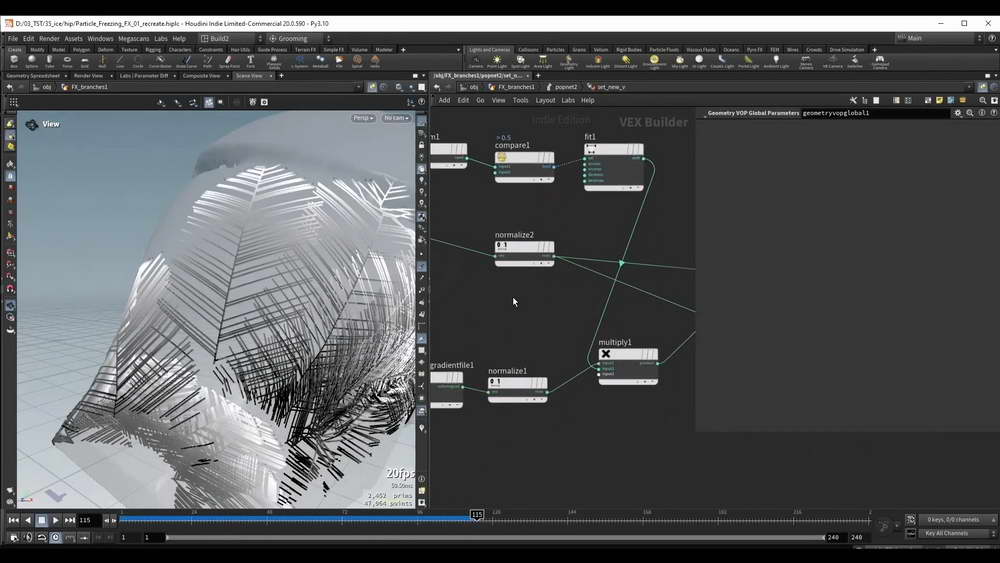Select the File shelf tool
The height and width of the screenshot is (563, 1000).
(x=339, y=61)
